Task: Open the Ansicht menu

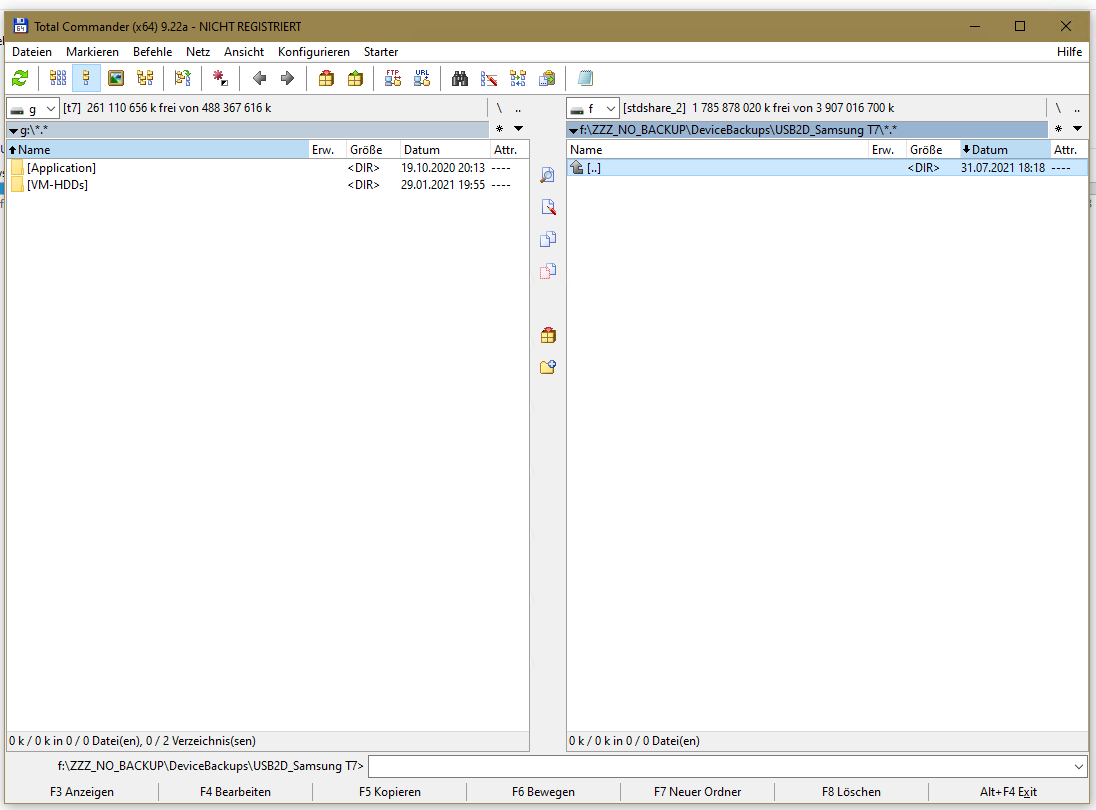Action: point(244,52)
